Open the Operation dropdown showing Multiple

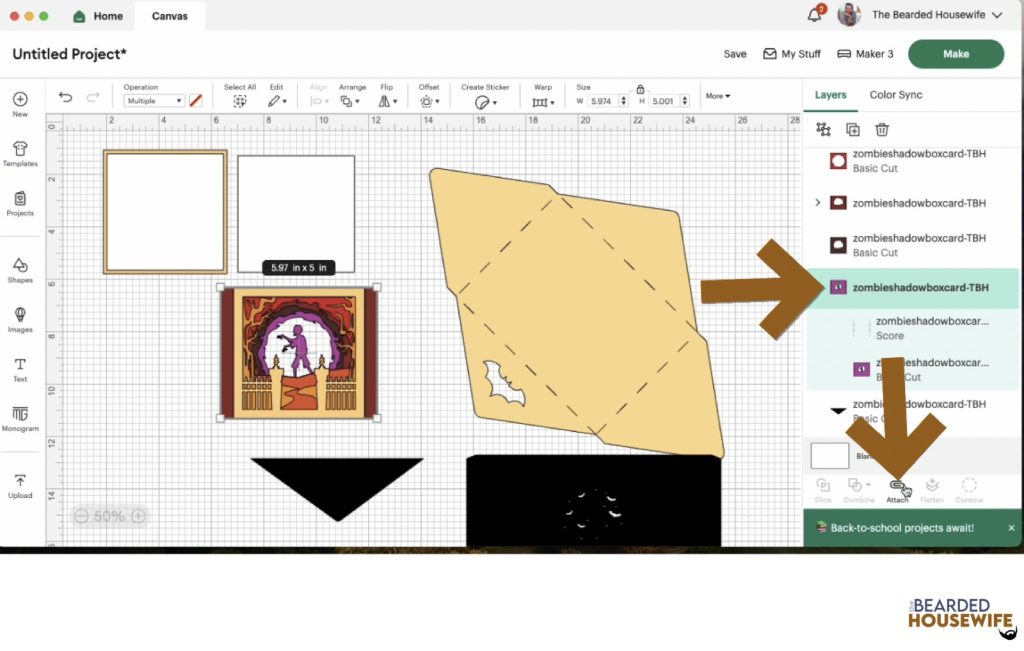153,101
